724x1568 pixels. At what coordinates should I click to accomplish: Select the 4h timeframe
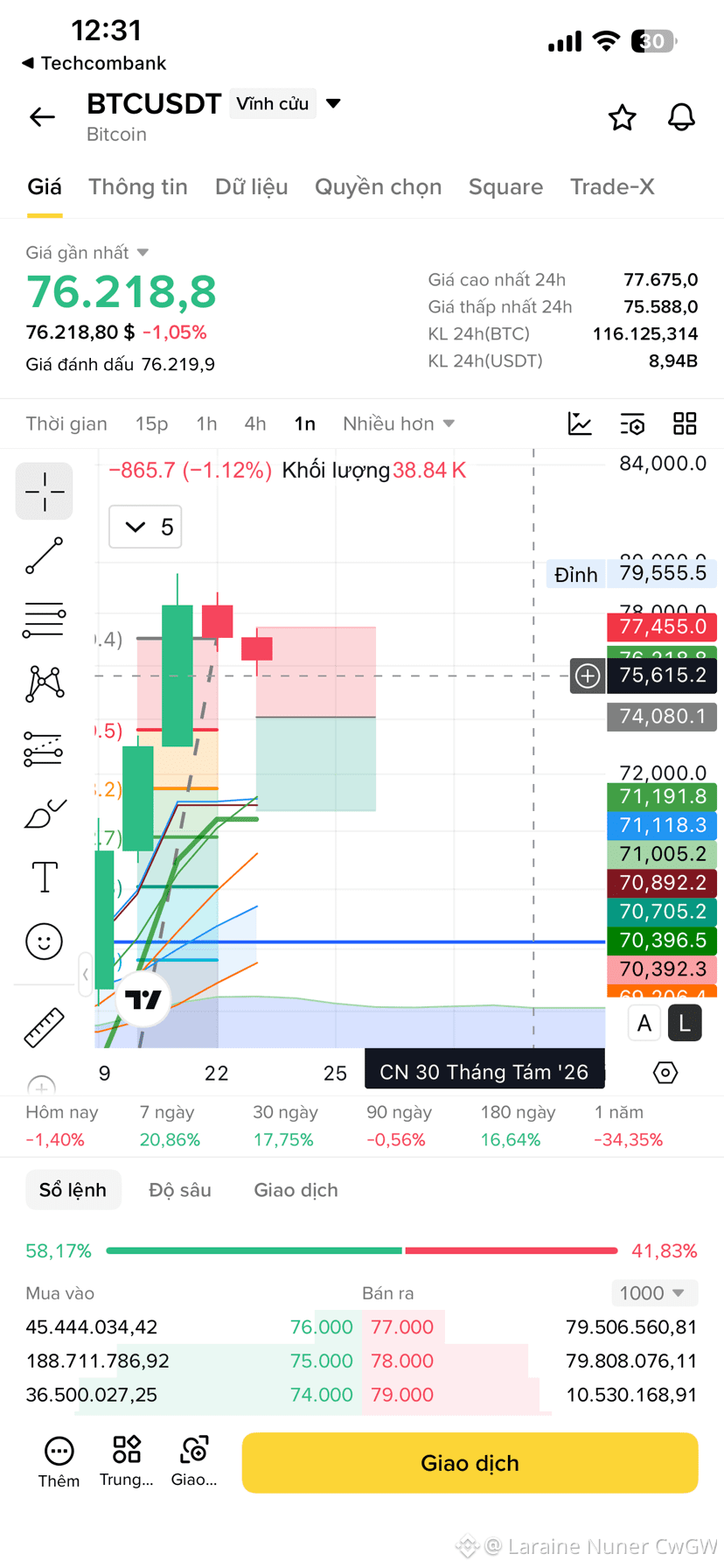click(x=254, y=423)
